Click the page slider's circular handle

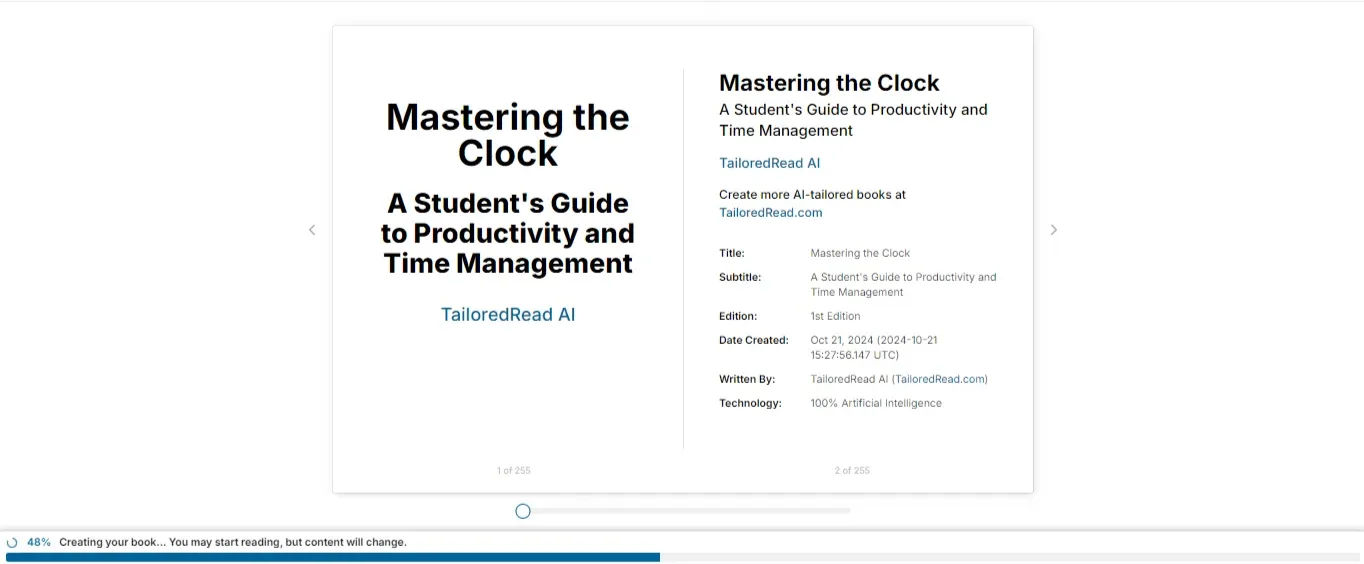point(523,511)
